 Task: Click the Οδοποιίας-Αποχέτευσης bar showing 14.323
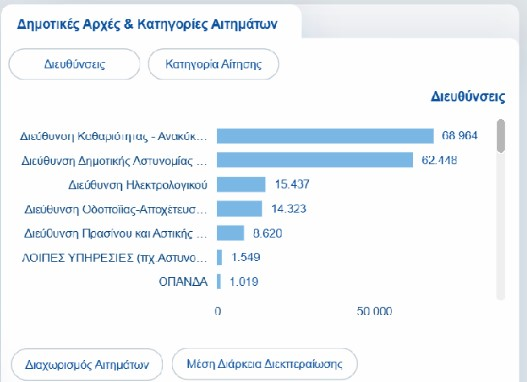239,209
